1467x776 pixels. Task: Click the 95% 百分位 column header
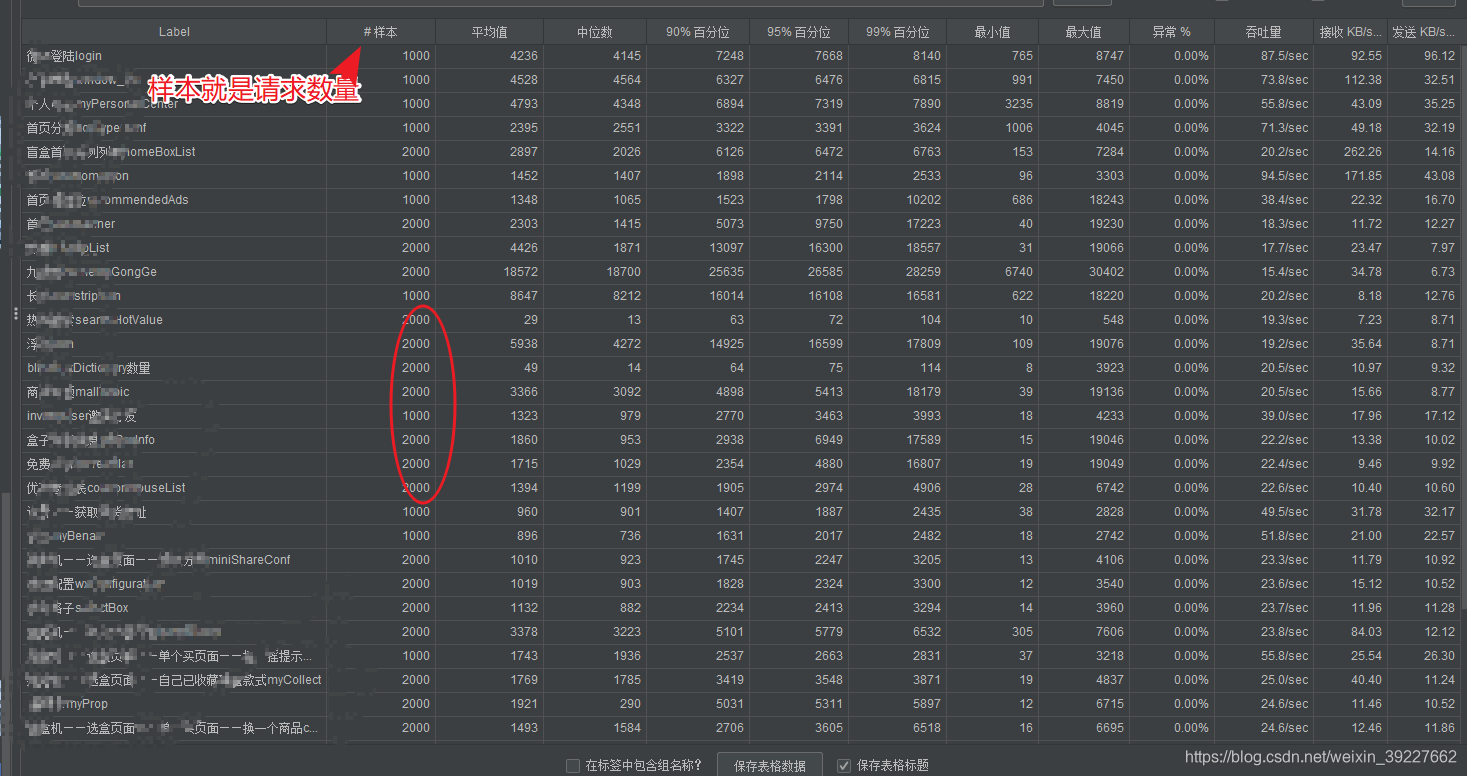(799, 32)
